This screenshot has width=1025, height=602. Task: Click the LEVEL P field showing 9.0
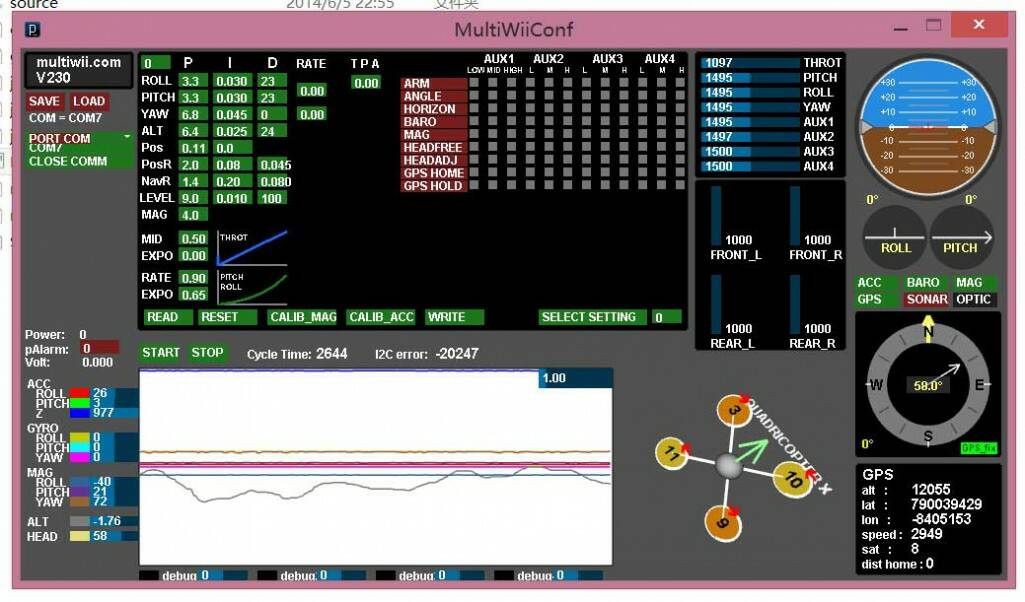coord(193,198)
